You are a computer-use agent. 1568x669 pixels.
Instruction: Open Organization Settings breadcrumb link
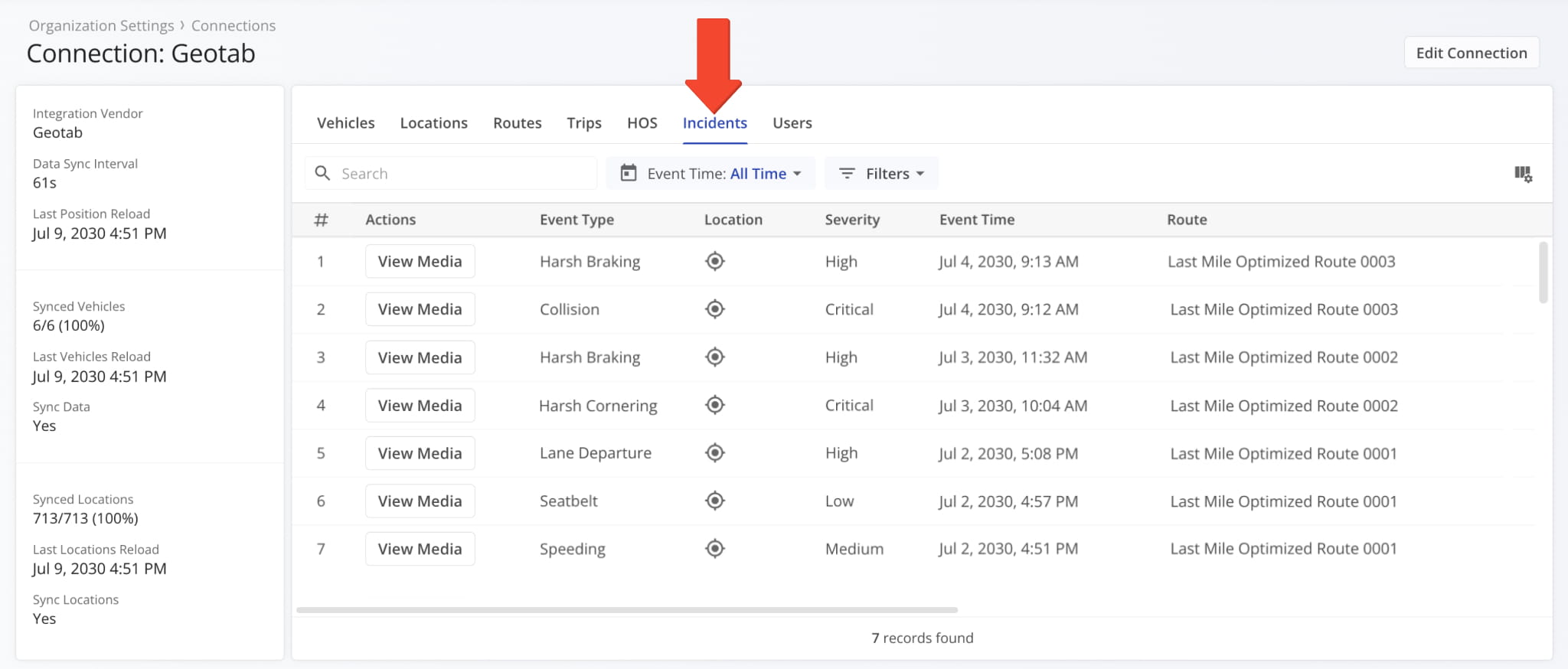pyautogui.click(x=101, y=25)
